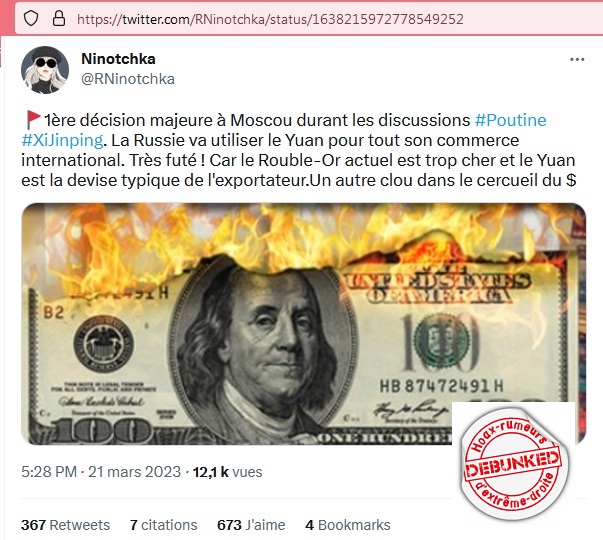Open the burning dollar bill image
This screenshot has height=540, width=603.
pos(303,323)
